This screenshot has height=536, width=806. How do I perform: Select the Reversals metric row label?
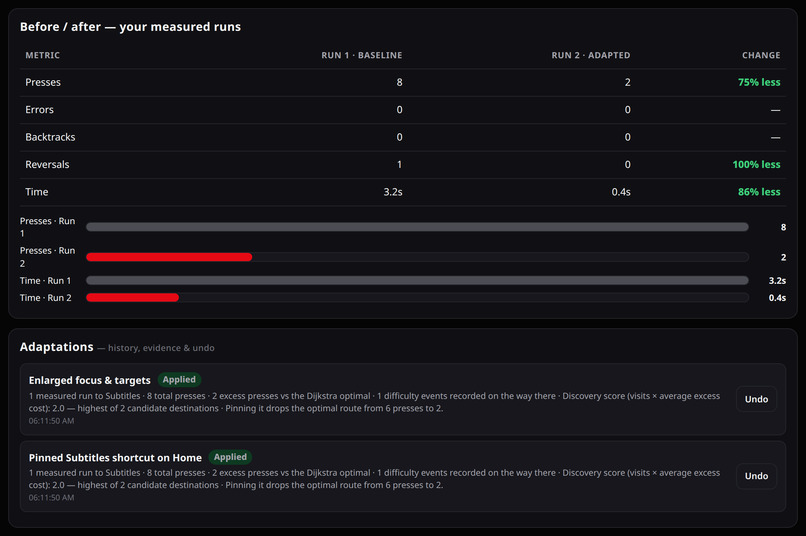pos(47,164)
